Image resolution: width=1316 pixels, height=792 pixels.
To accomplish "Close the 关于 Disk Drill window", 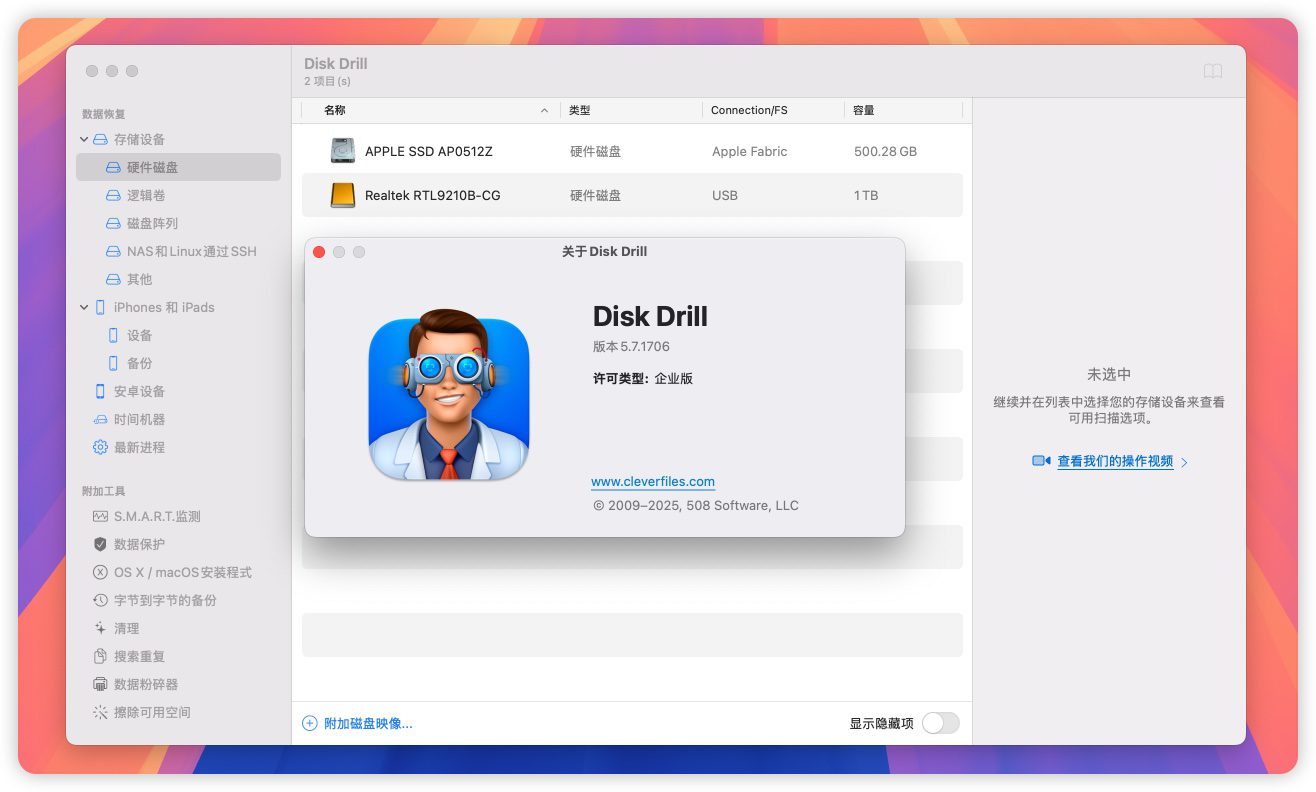I will click(319, 252).
